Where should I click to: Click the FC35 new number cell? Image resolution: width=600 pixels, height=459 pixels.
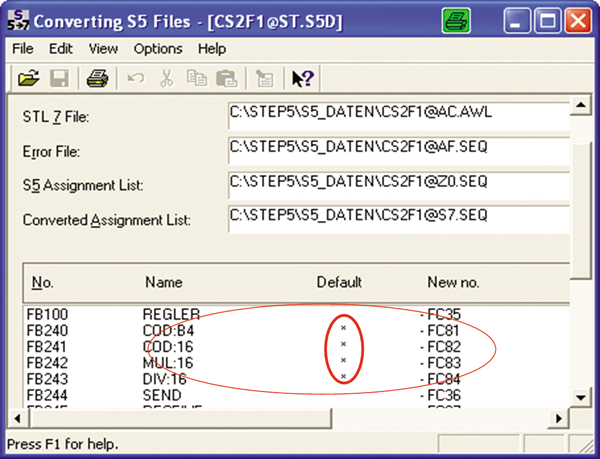(444, 314)
